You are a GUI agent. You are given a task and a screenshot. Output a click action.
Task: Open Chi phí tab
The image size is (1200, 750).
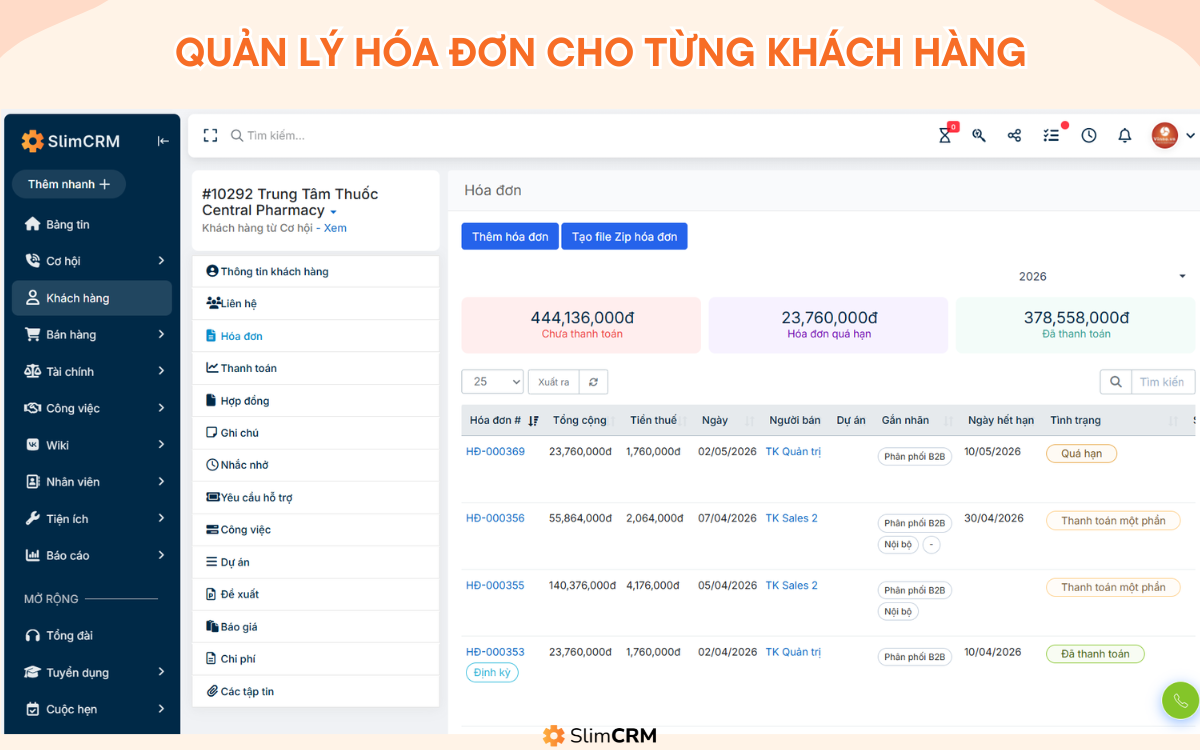pos(315,659)
